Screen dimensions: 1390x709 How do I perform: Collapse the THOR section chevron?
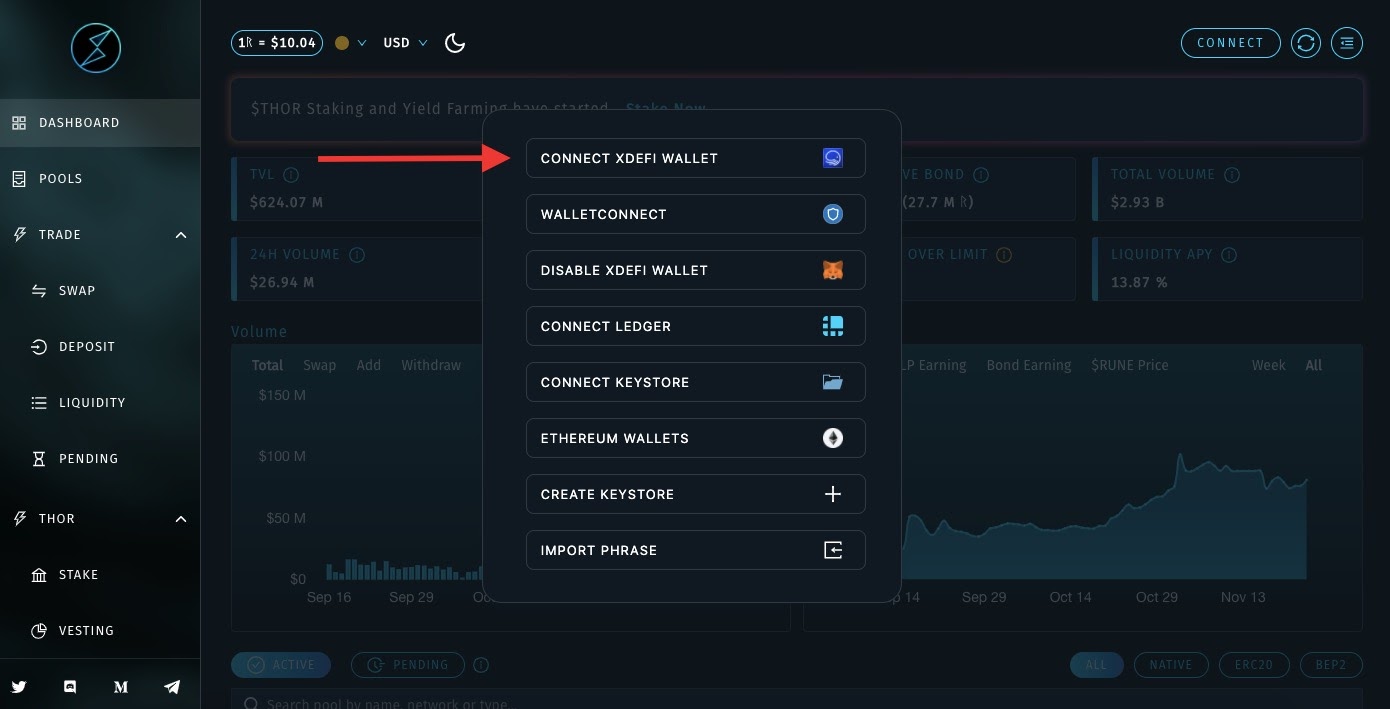tap(181, 519)
